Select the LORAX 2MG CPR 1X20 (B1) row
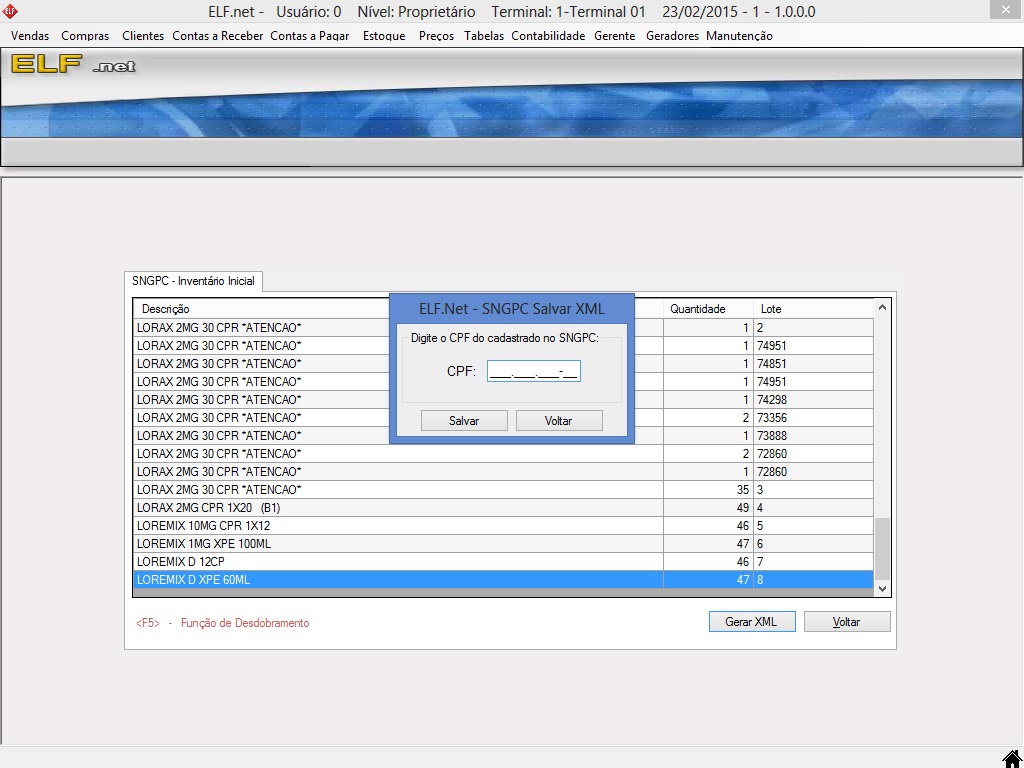The width and height of the screenshot is (1024, 768). (503, 507)
